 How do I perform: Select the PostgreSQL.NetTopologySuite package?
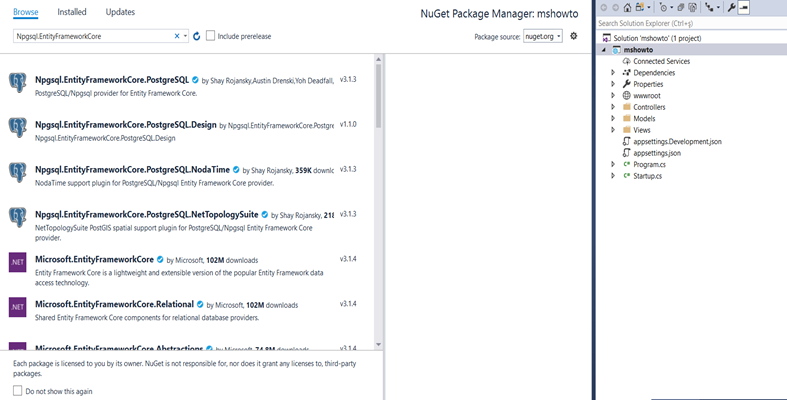coord(147,214)
